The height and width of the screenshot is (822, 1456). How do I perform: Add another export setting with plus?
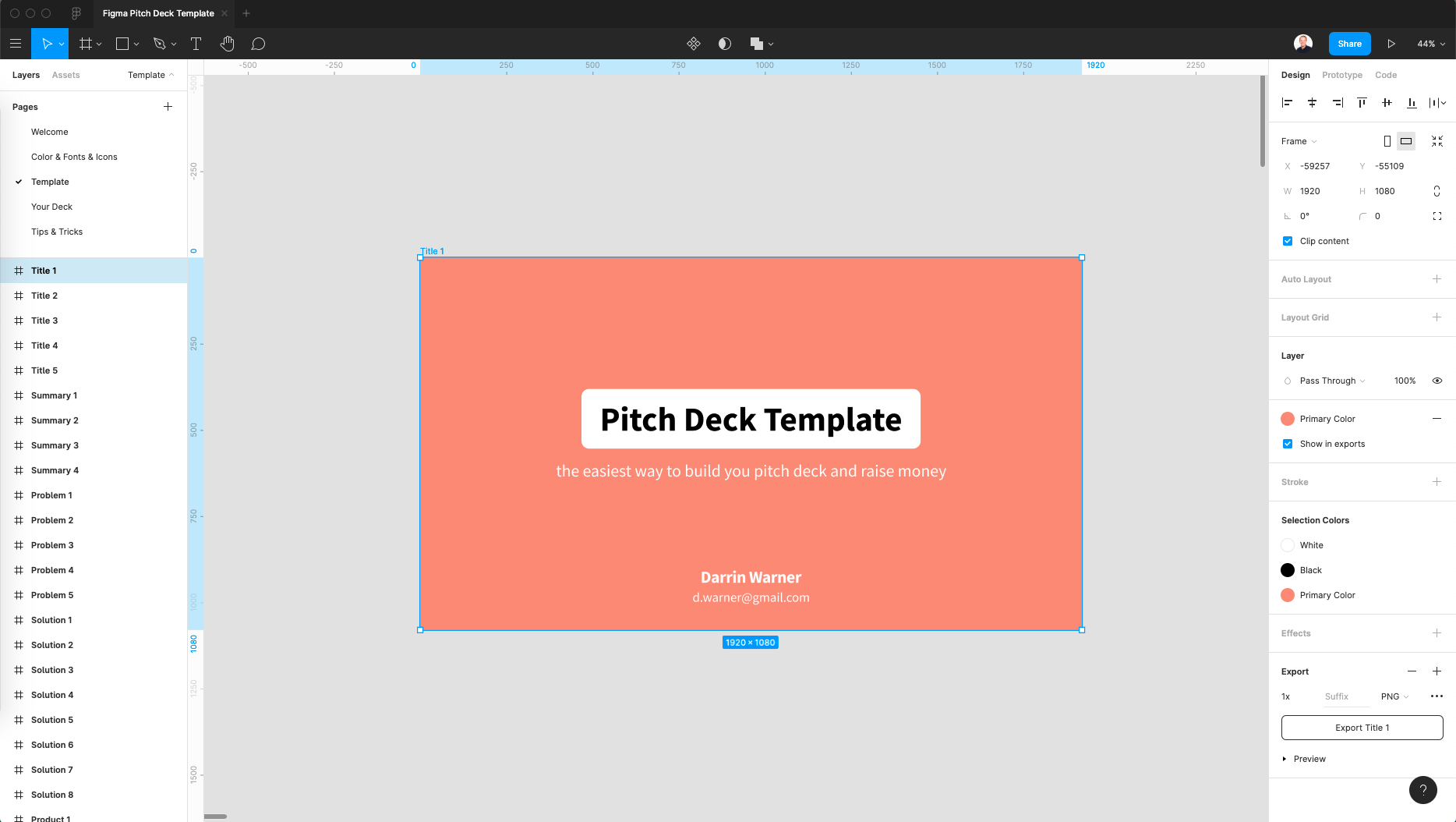coord(1437,671)
